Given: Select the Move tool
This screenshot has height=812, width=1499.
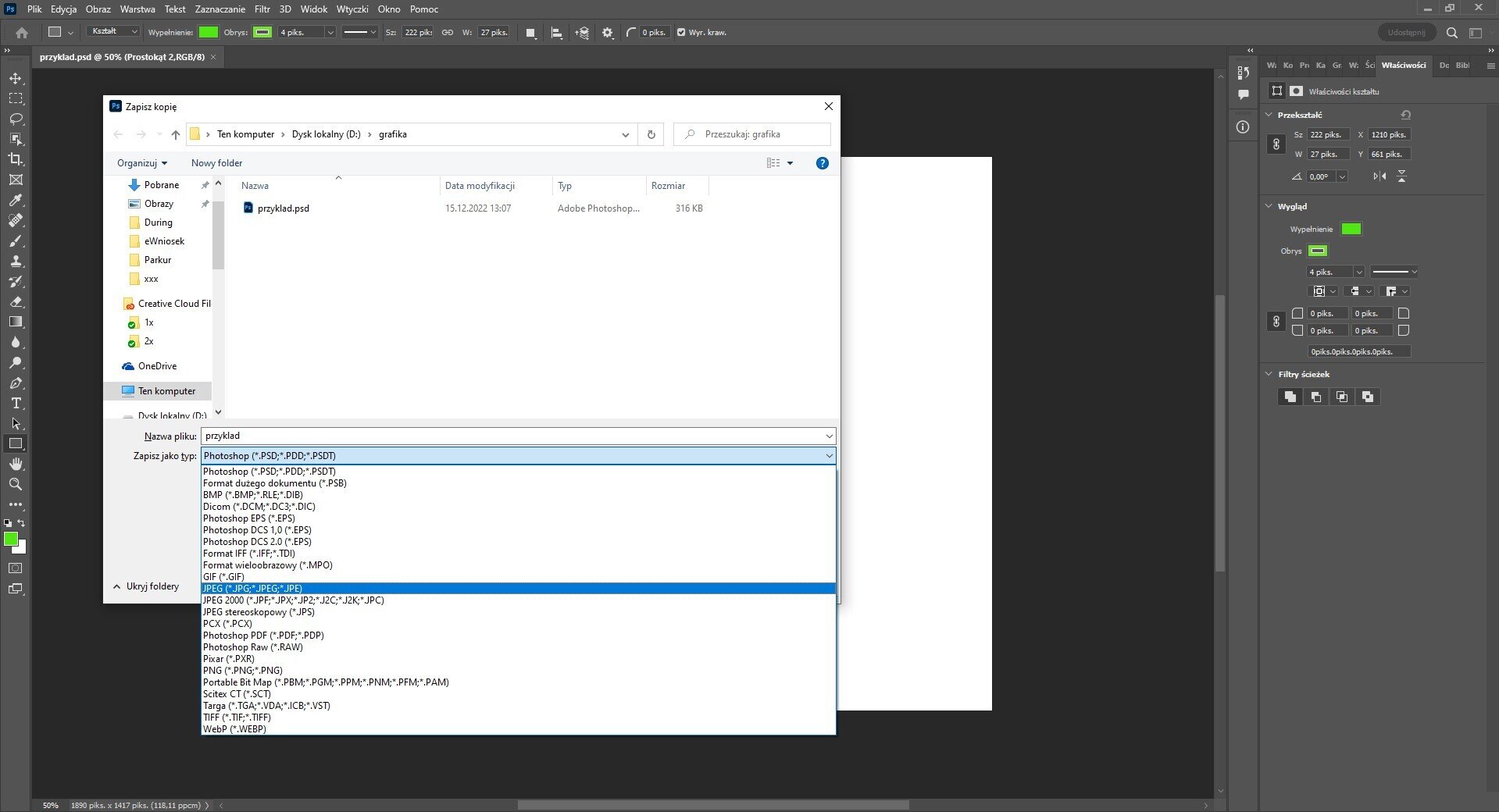Looking at the screenshot, I should tap(16, 79).
